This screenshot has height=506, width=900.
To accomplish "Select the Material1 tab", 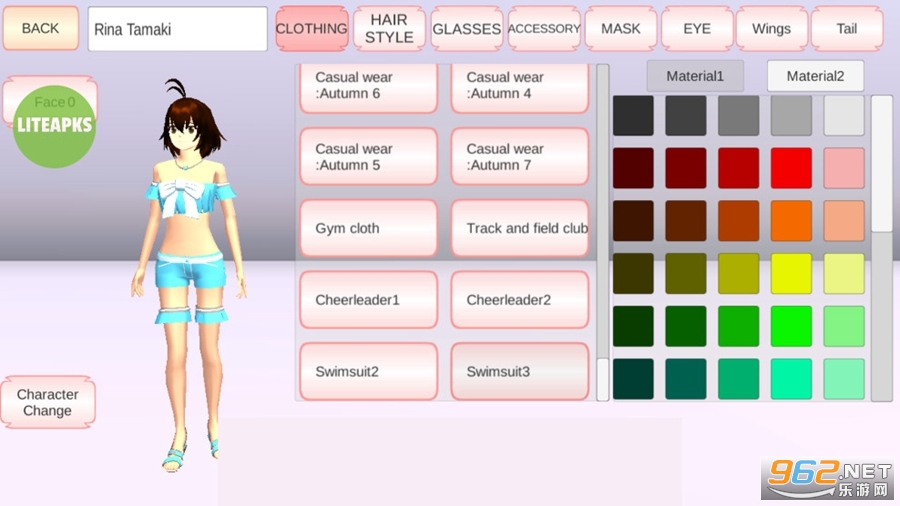I will [695, 76].
